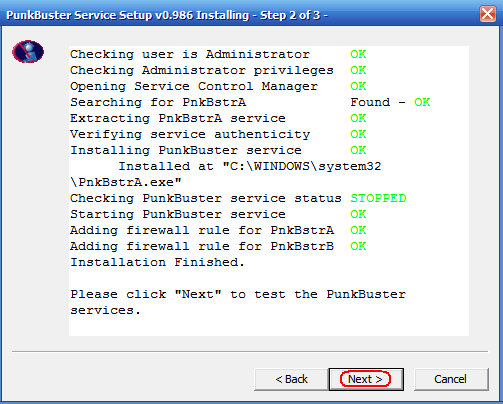Click 'Adding firewall rule for PnkBstrA' line

point(202,230)
